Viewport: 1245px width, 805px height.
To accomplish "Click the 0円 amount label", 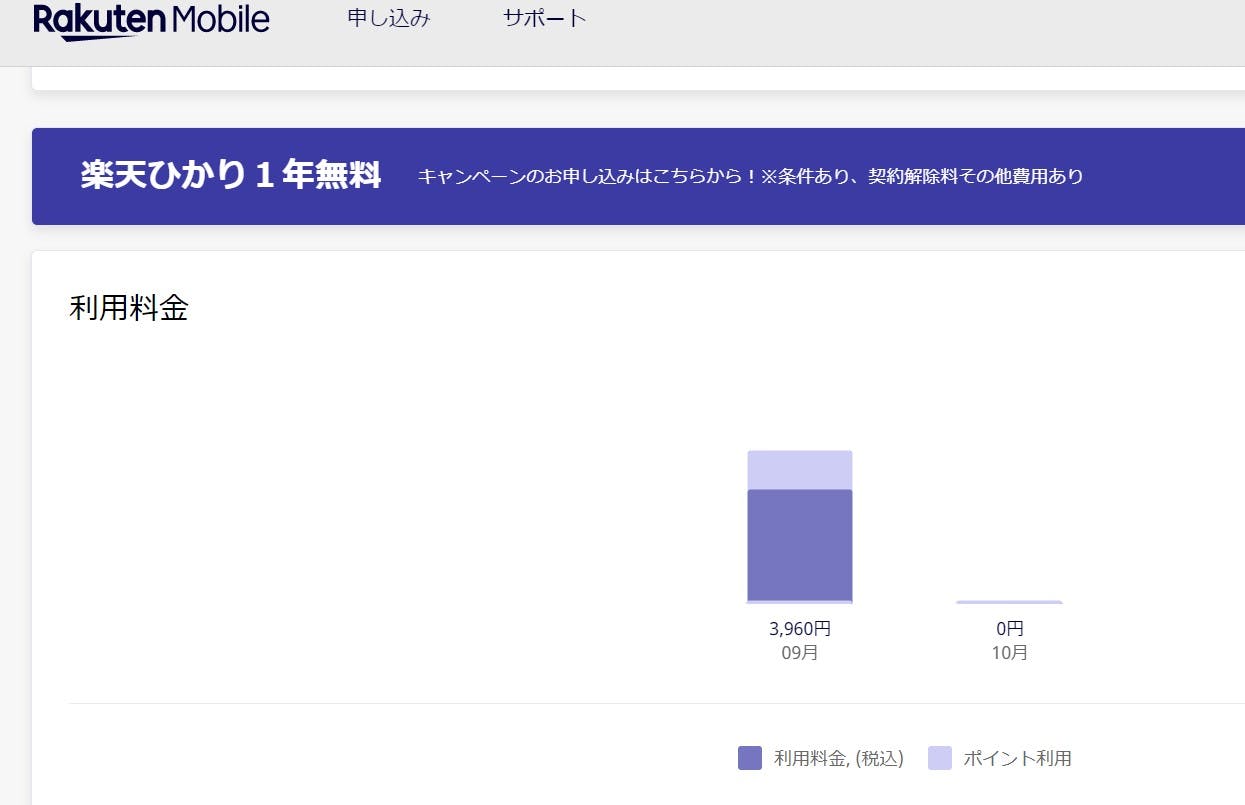I will click(1009, 629).
